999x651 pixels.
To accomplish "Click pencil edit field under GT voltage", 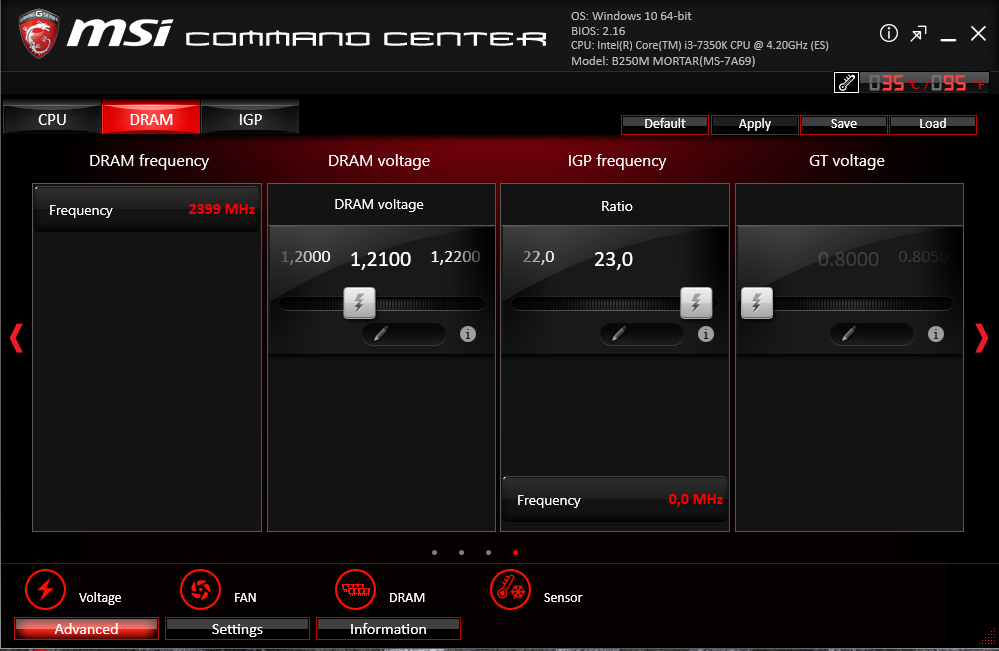I will [x=872, y=334].
